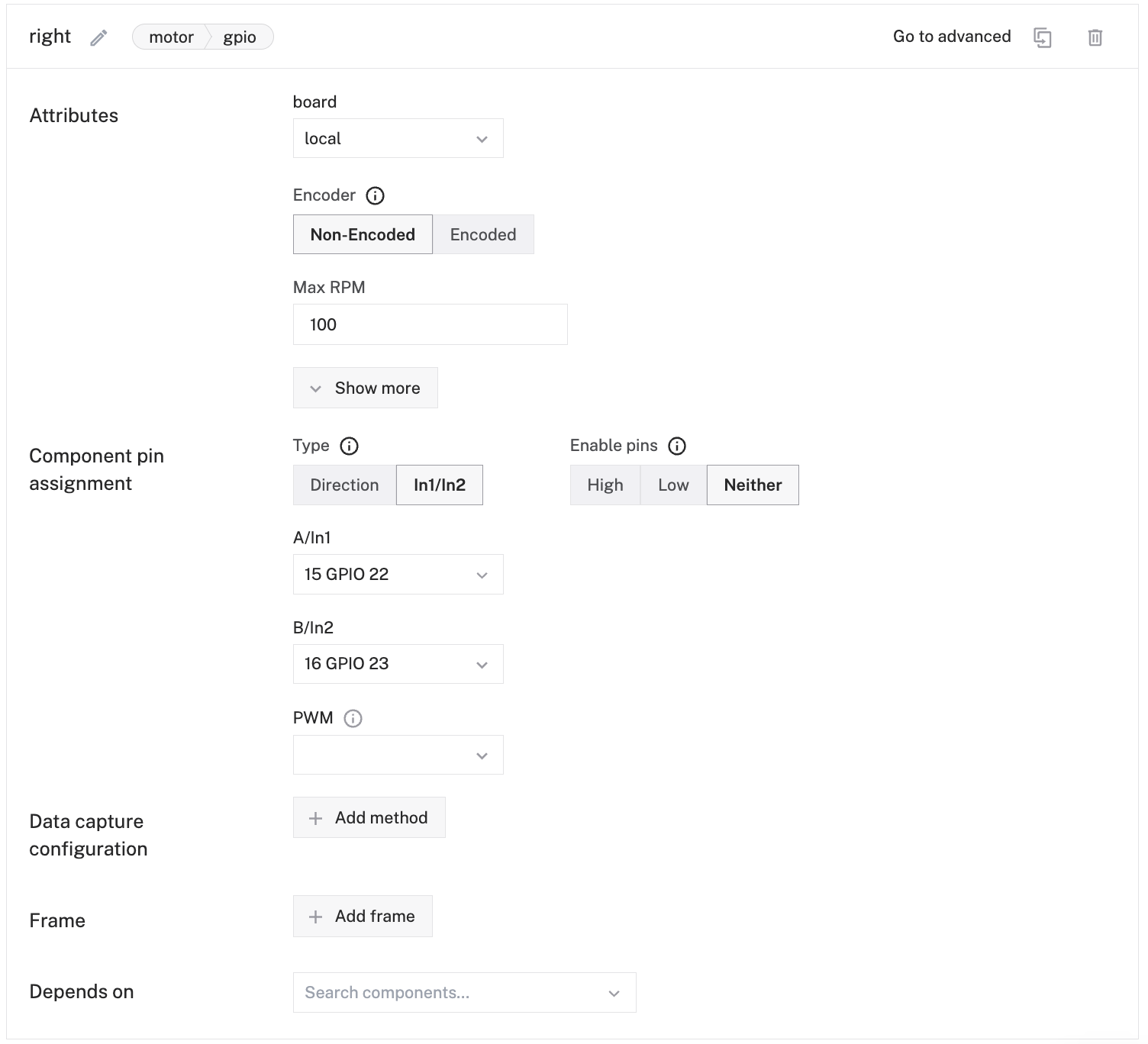
Task: Click the pencil icon to rename right
Action: (98, 37)
